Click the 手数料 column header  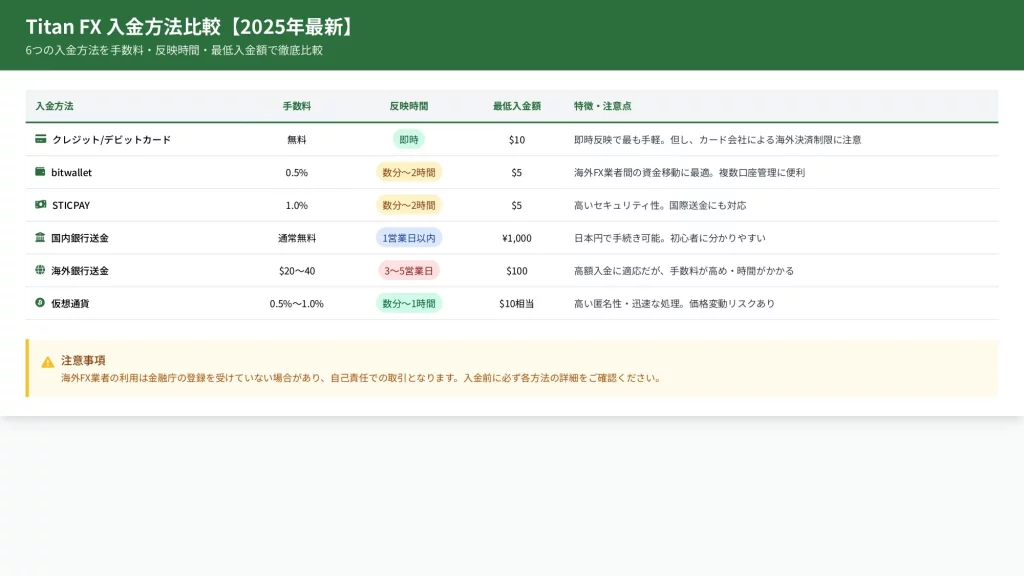point(296,106)
